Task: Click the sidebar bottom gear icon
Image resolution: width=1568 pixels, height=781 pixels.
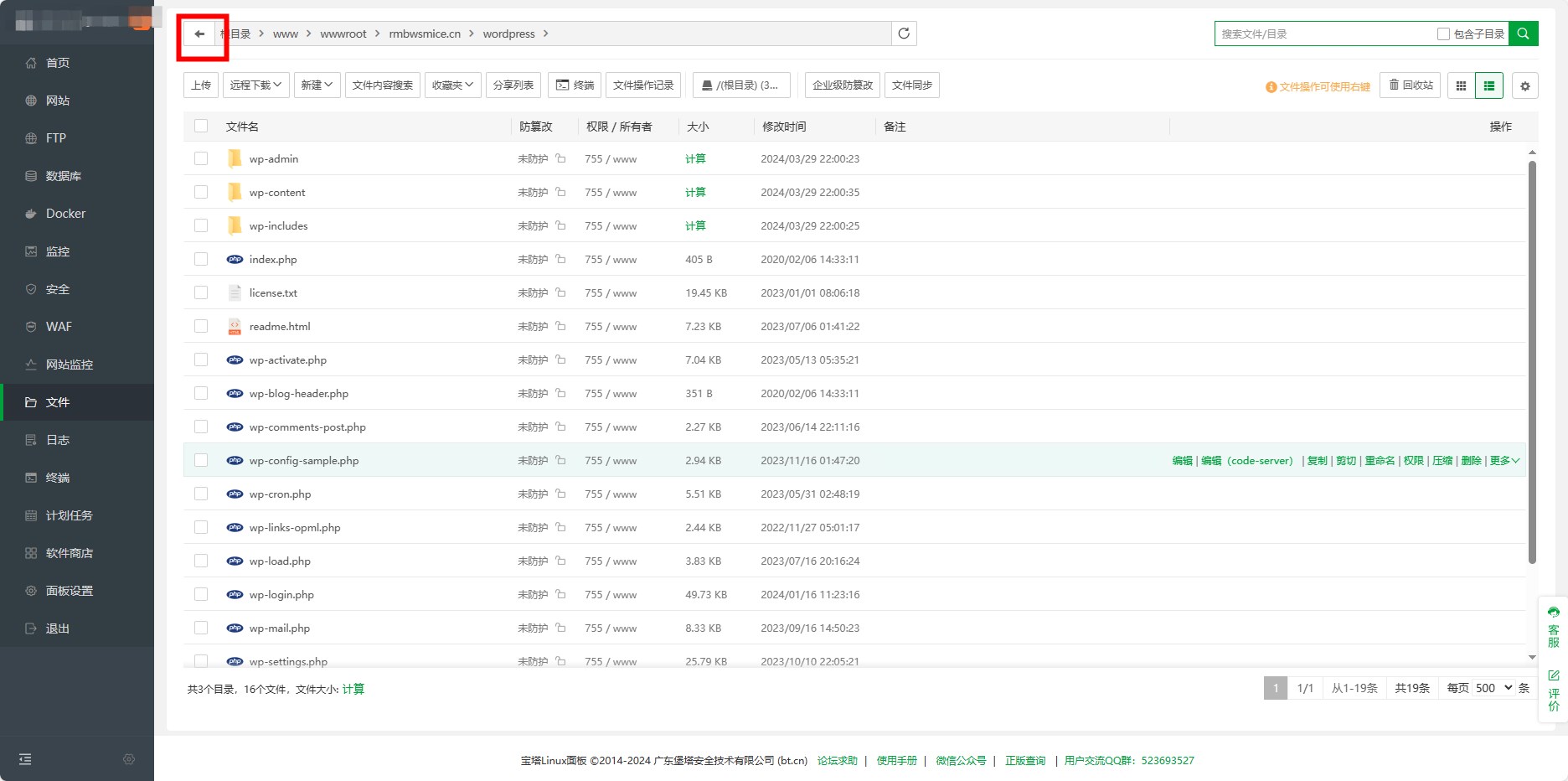Action: click(129, 759)
